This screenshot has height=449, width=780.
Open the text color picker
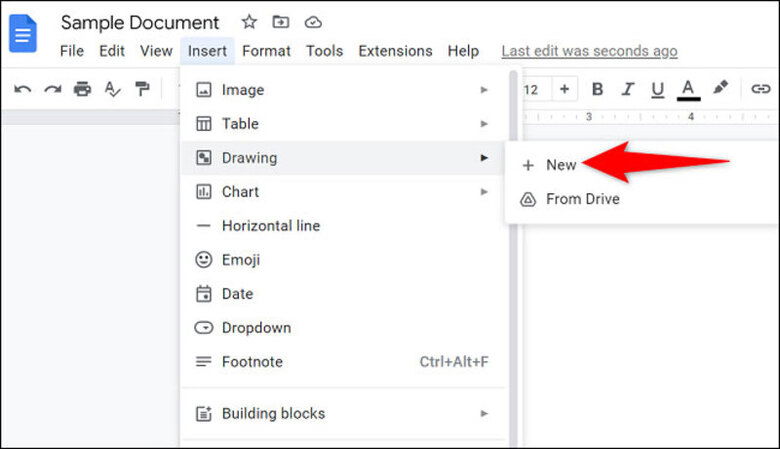pyautogui.click(x=688, y=89)
